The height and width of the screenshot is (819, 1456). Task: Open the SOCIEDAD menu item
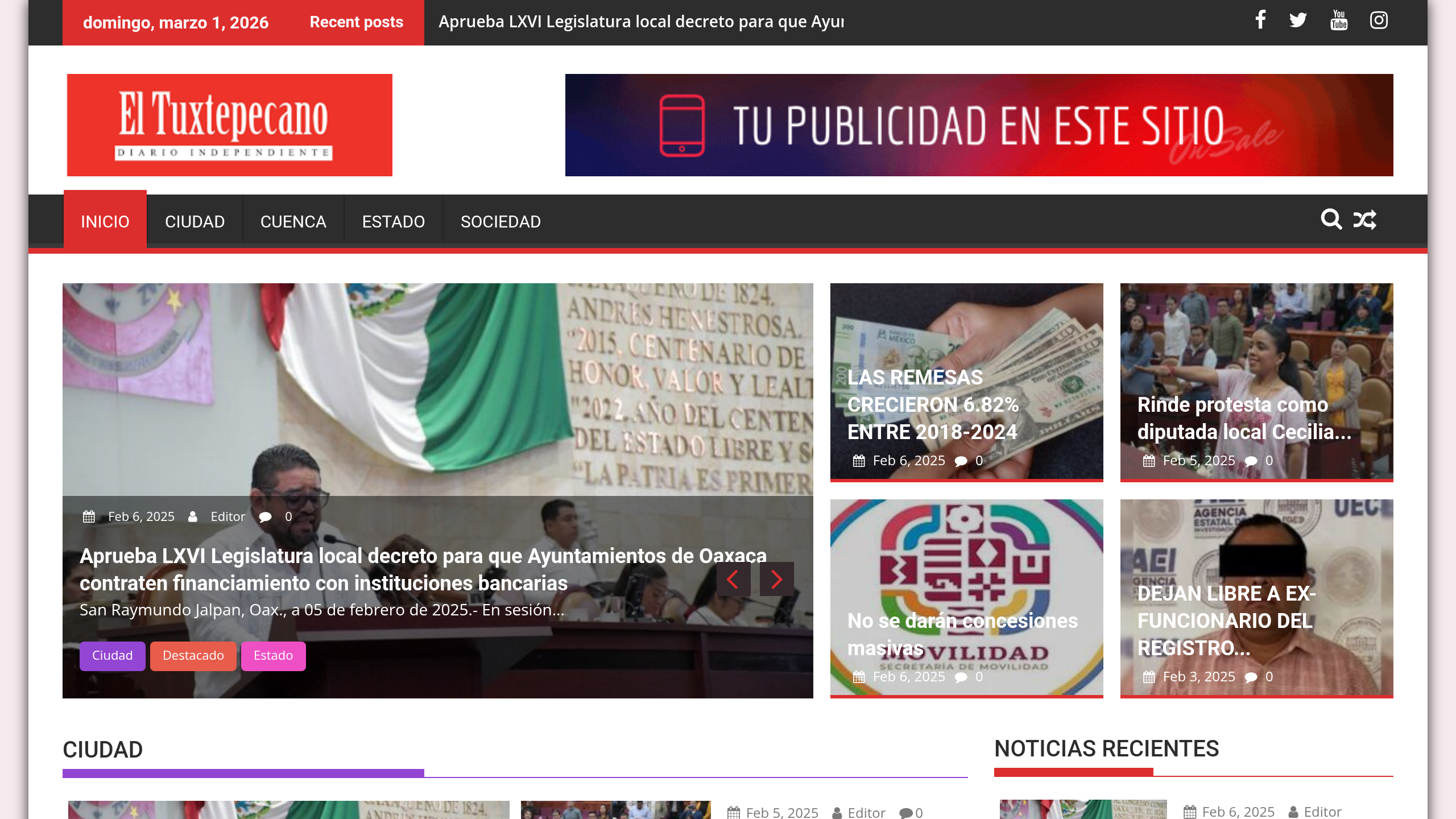[500, 221]
